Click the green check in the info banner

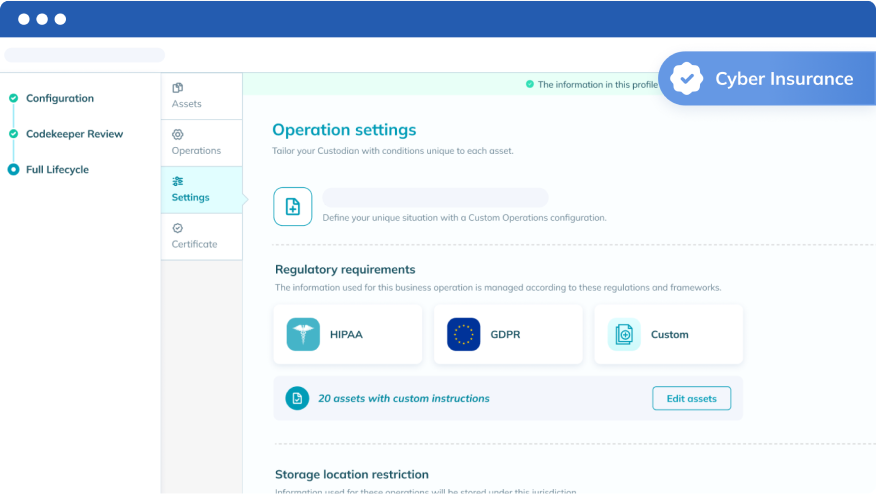530,84
